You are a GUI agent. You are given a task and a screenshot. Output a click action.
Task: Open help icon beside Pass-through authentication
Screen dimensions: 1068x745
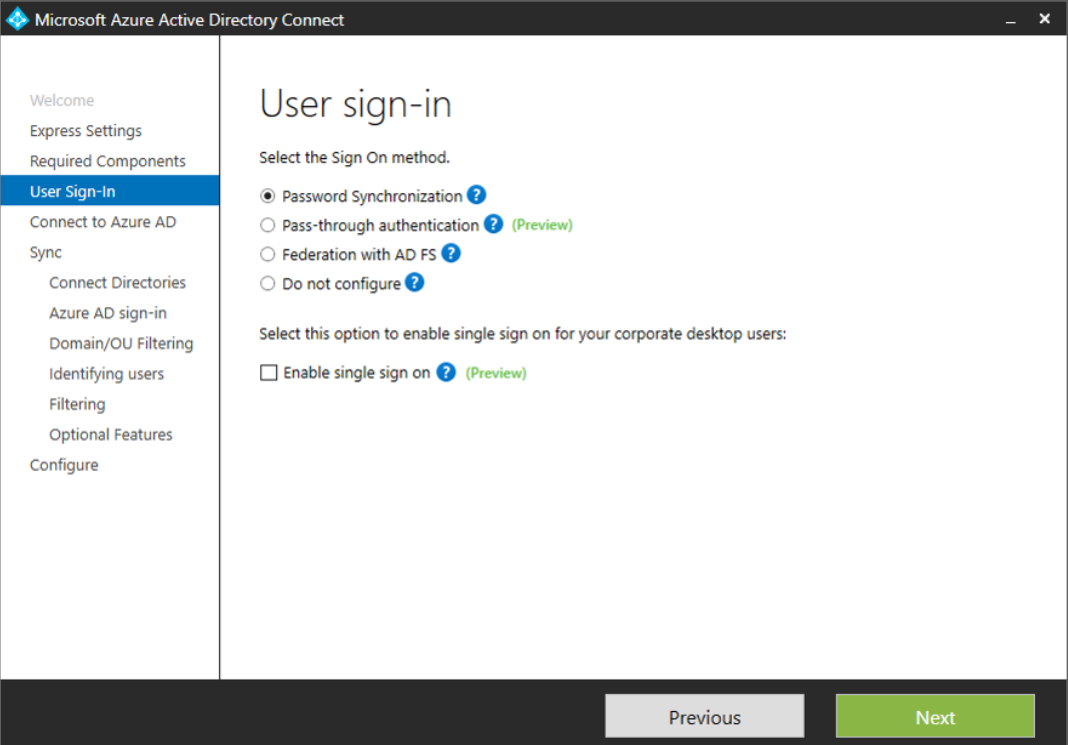(493, 224)
